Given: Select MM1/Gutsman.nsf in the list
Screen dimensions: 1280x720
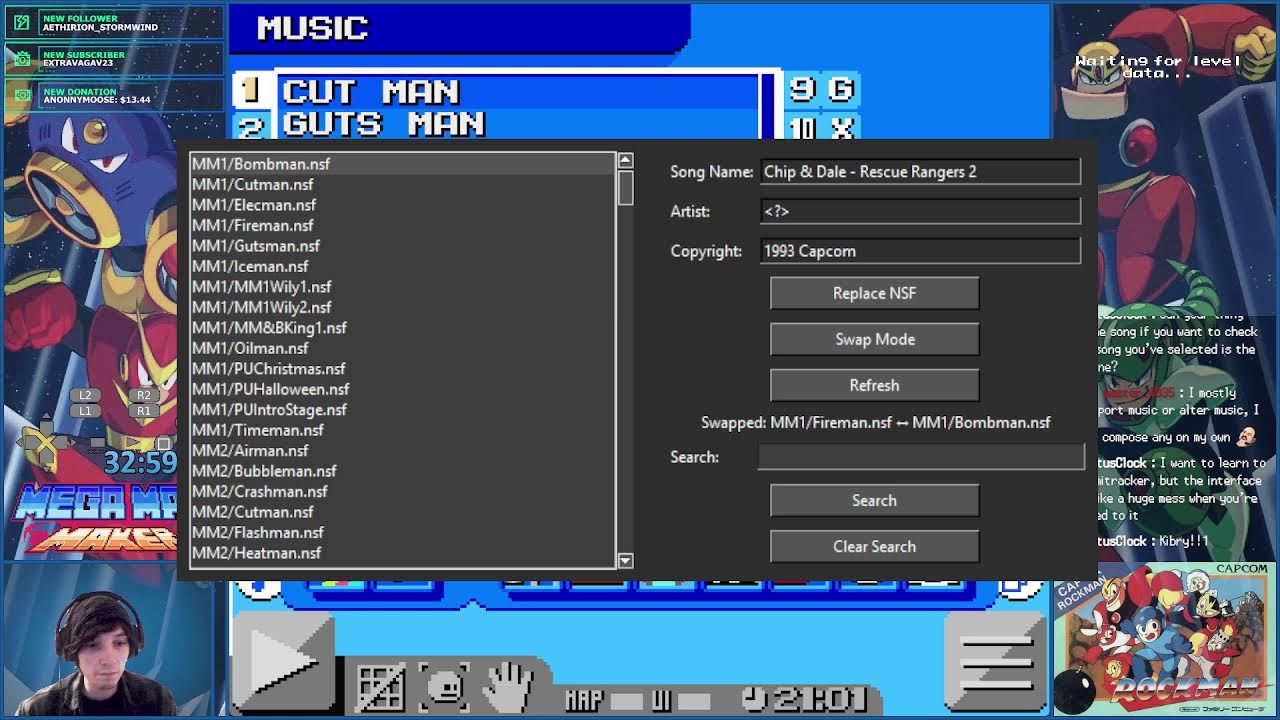Looking at the screenshot, I should pos(403,246).
